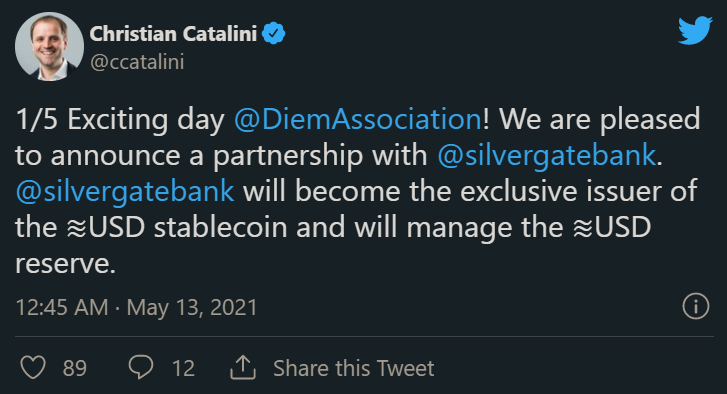727x394 pixels.
Task: Open replies via speech bubble icon
Action: tap(140, 368)
